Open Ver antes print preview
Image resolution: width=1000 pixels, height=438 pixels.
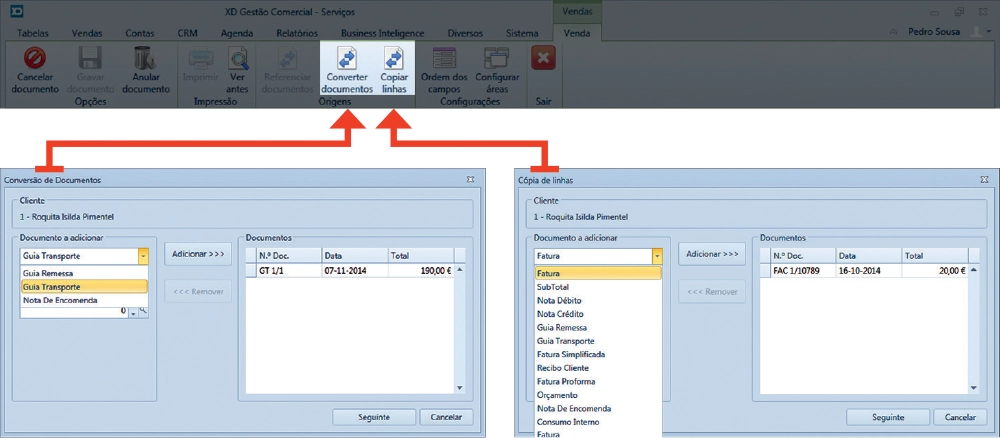point(238,59)
